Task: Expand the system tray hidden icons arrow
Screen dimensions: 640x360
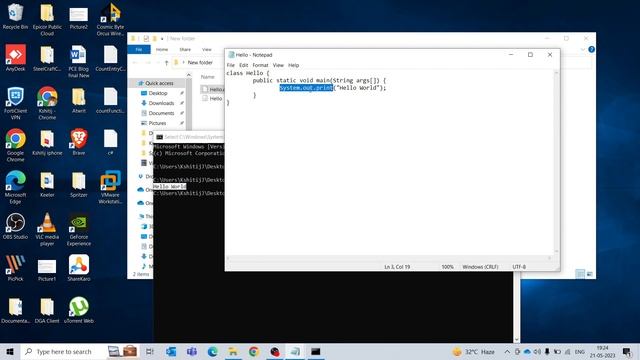Action: pos(507,351)
